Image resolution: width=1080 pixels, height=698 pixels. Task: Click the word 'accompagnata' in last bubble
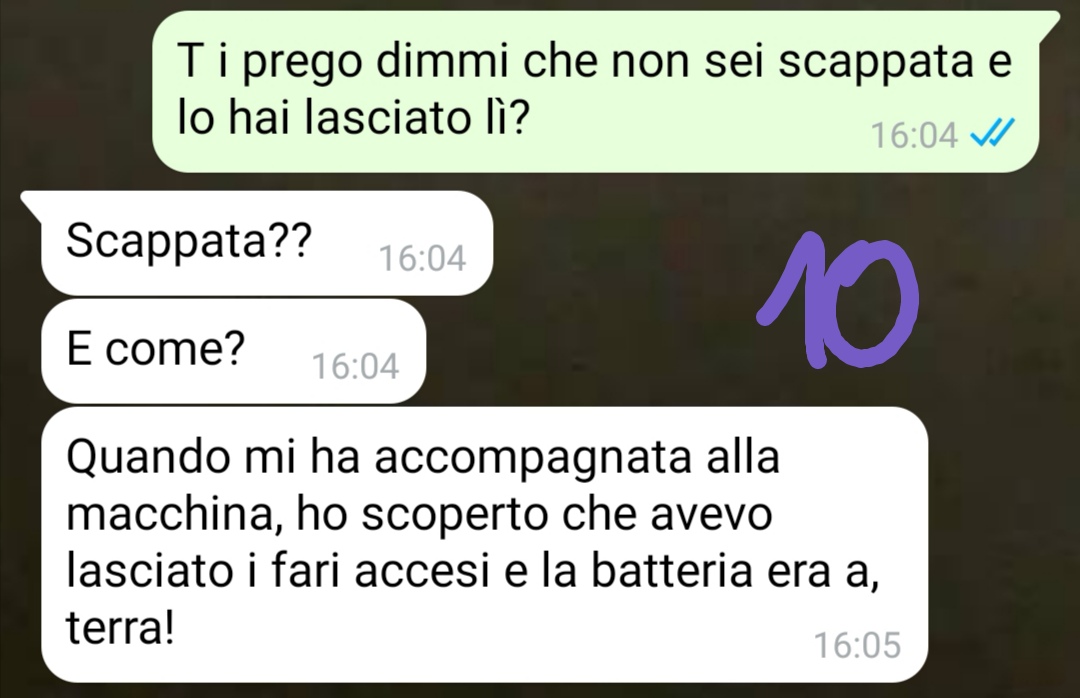(532, 458)
